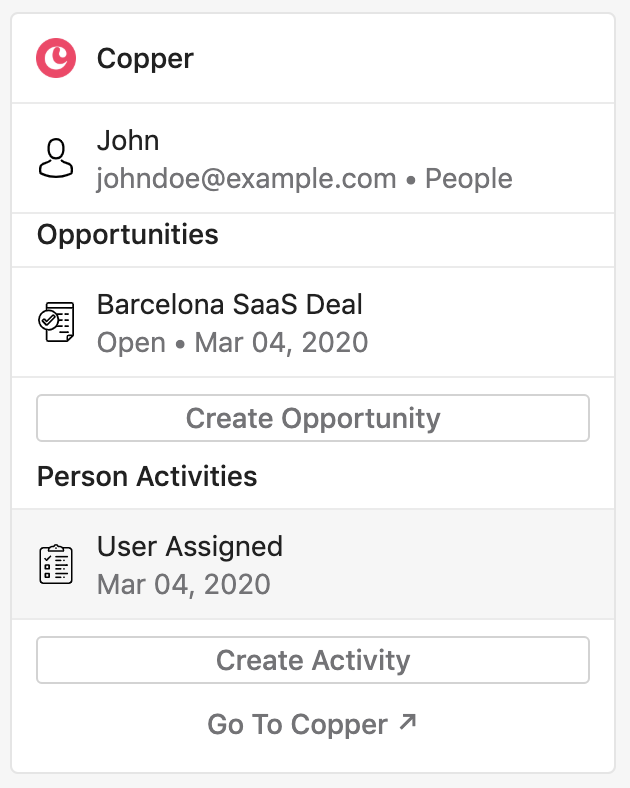Click the external arrow icon after Go To Copper
The image size is (630, 788).
[x=408, y=722]
